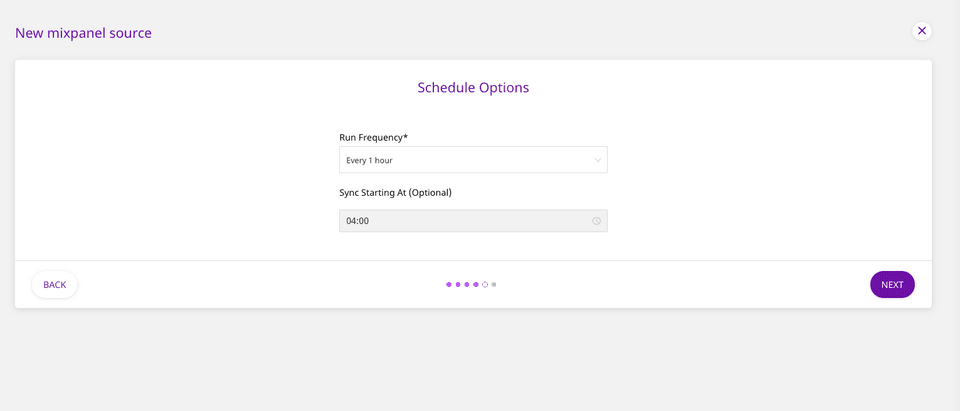The height and width of the screenshot is (411, 960).
Task: Click the last gray step dot
Action: 494,285
